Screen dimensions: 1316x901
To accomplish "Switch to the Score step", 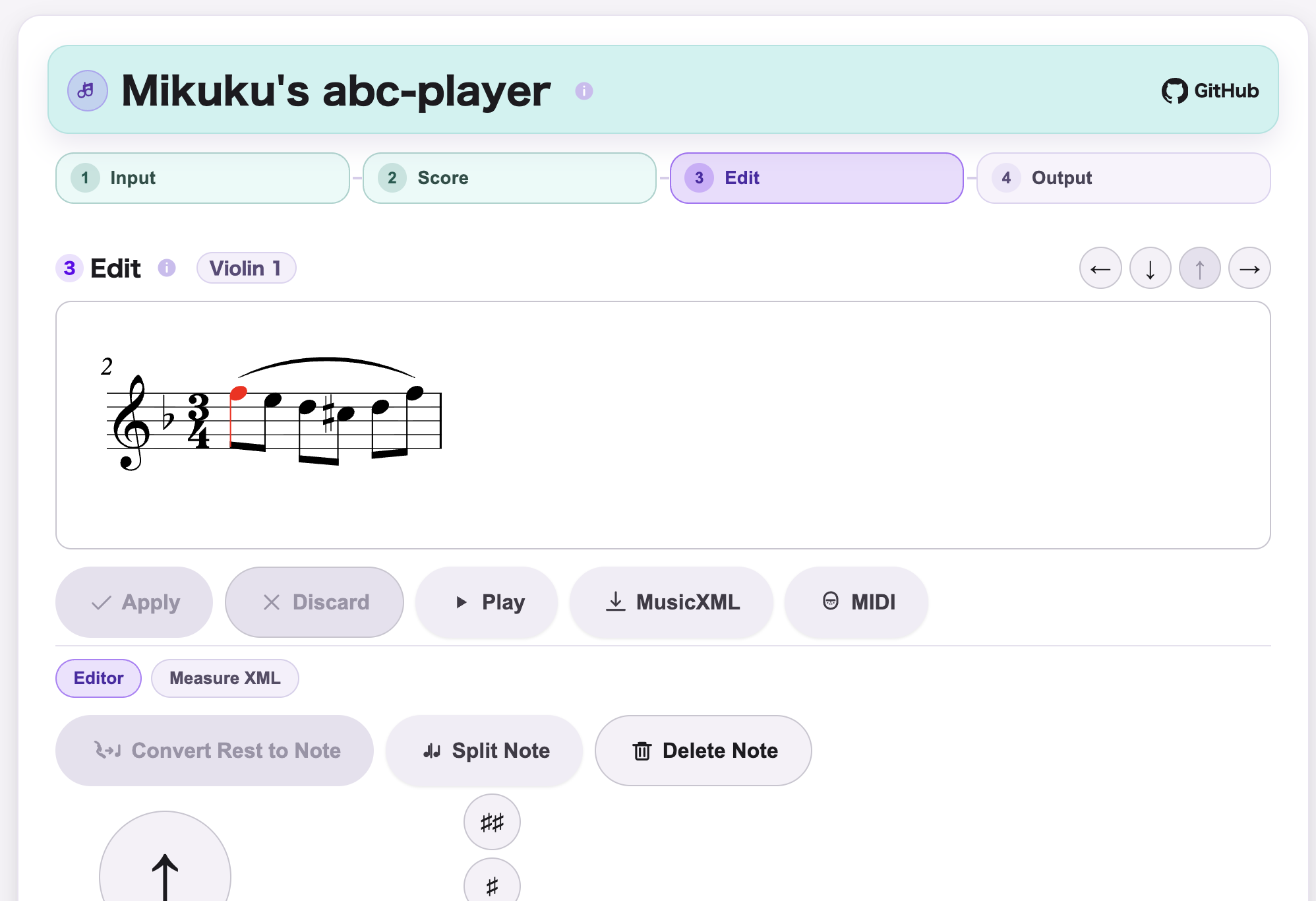I will (509, 177).
